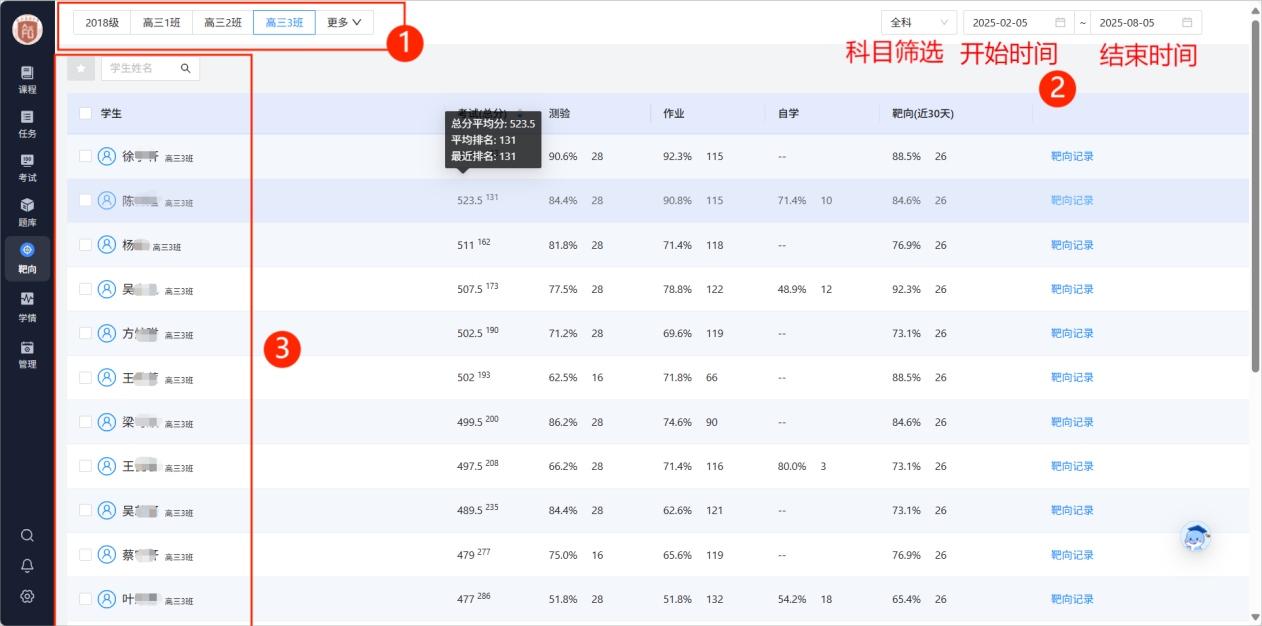Click the star favorites filter button
This screenshot has height=626, width=1262.
[x=81, y=68]
